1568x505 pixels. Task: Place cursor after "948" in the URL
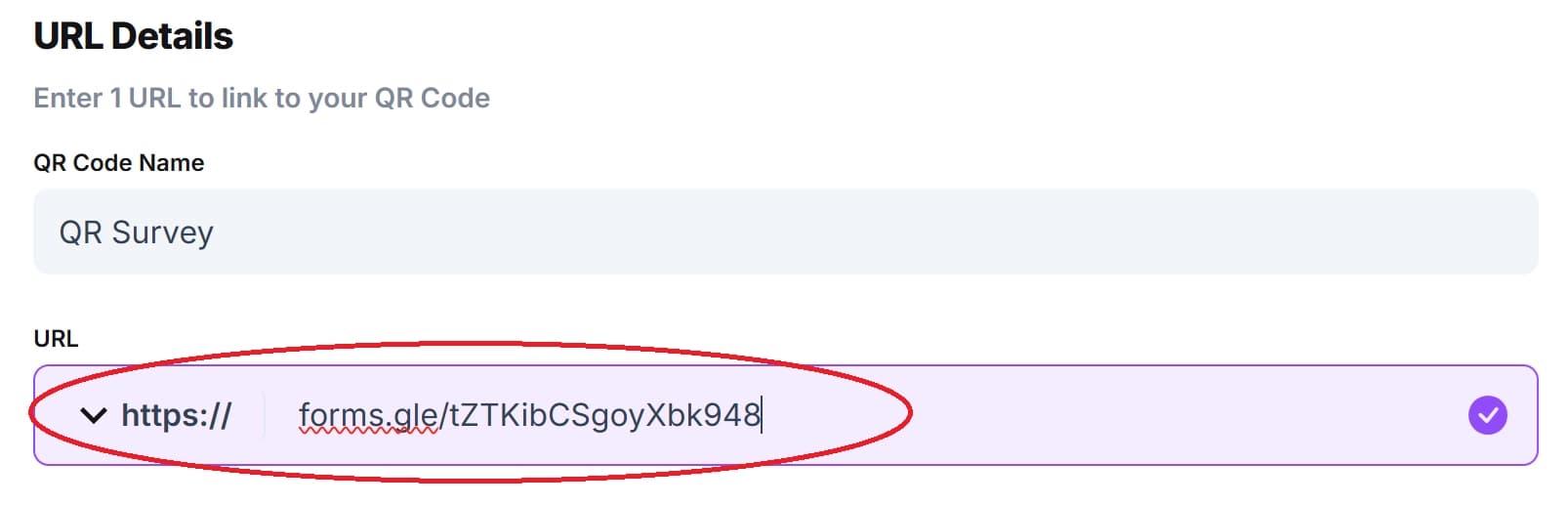coord(762,415)
